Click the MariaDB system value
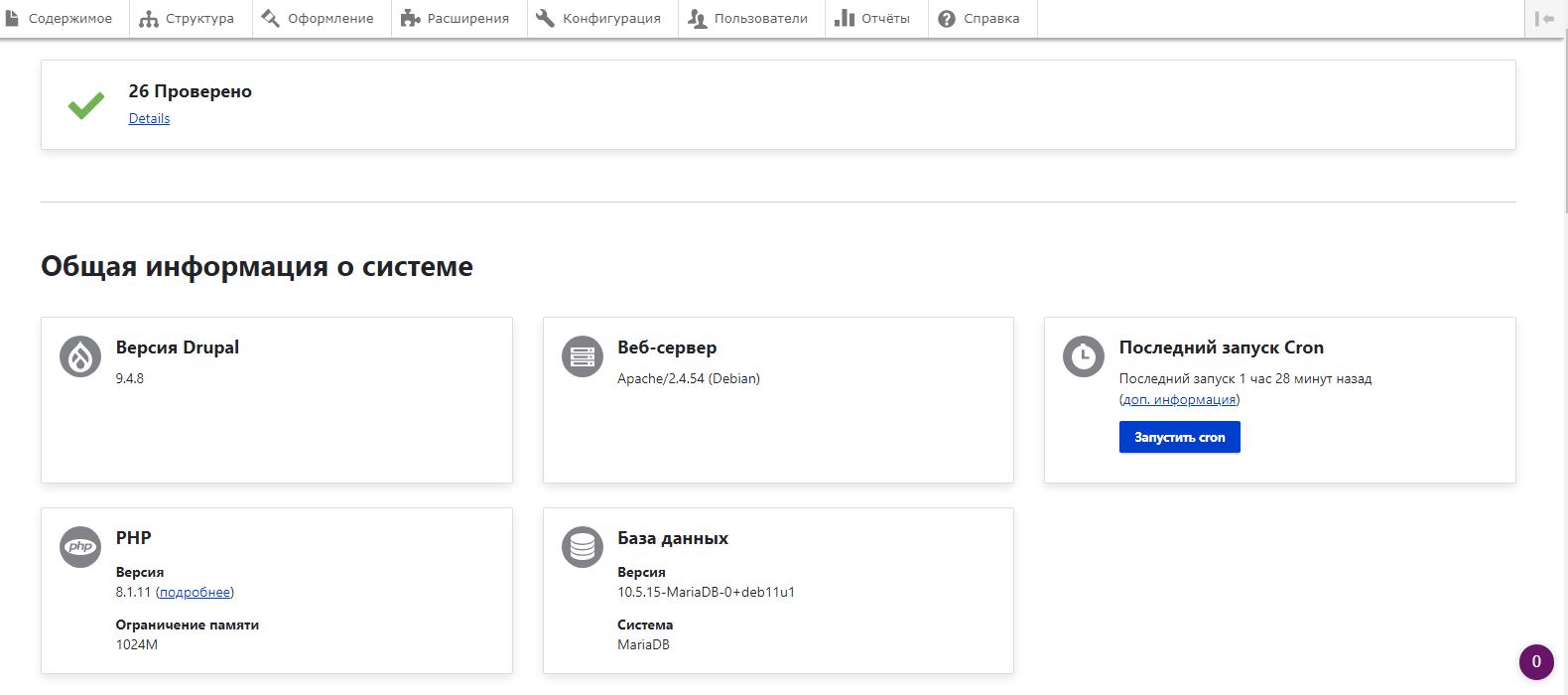Screen dimensions: 1568x695 click(x=643, y=644)
